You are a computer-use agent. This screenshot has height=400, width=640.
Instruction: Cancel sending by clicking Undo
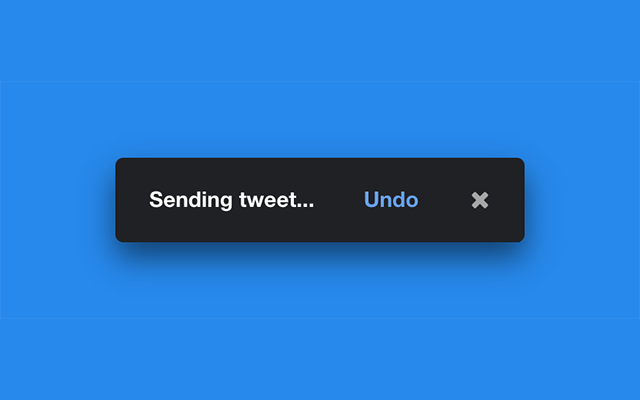coord(391,200)
